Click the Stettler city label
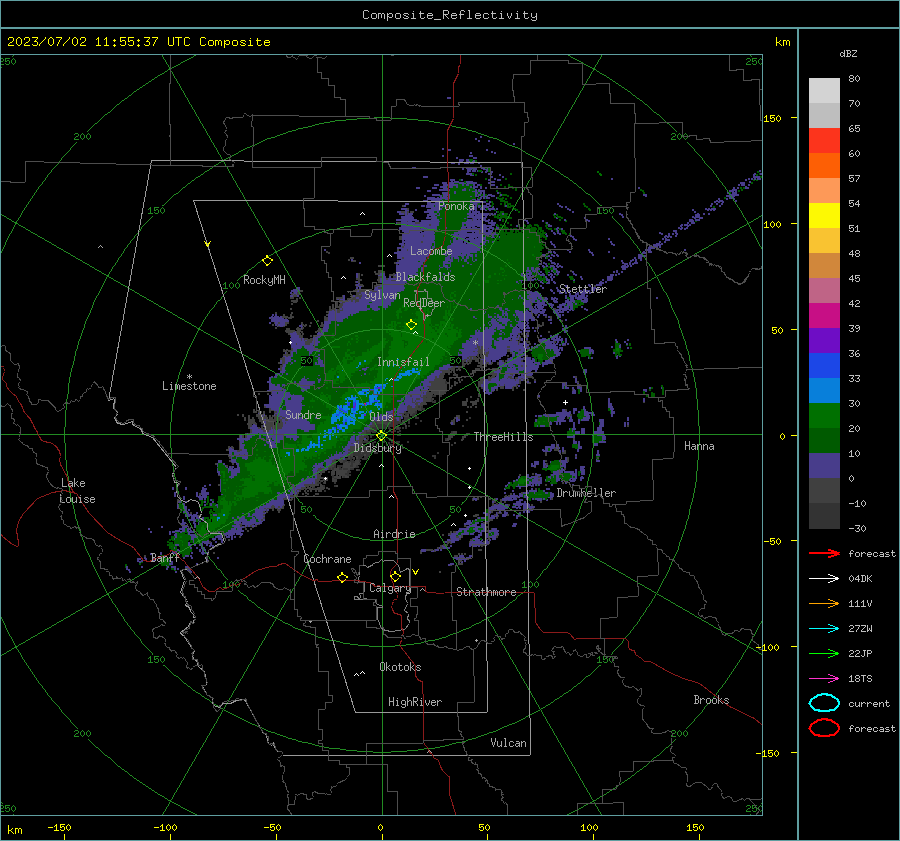 click(x=583, y=289)
